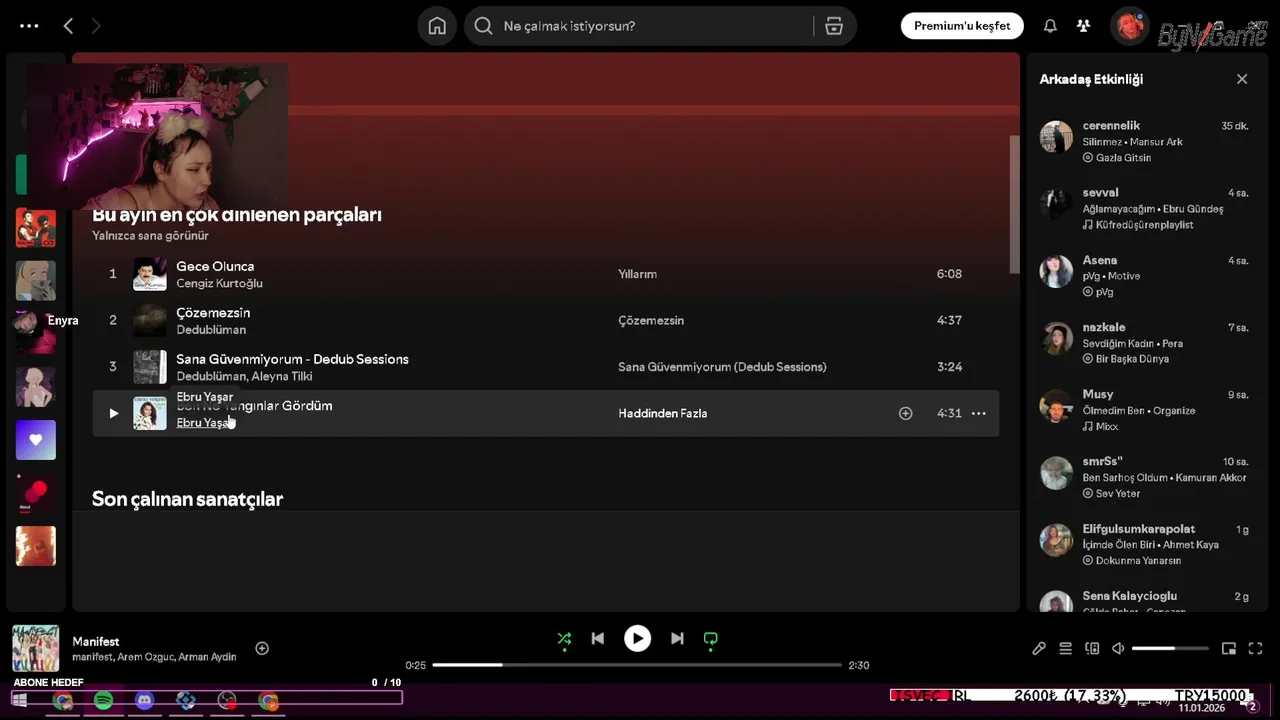The width and height of the screenshot is (1280, 720).
Task: Open the now playing Manifest album art
Action: click(36, 648)
